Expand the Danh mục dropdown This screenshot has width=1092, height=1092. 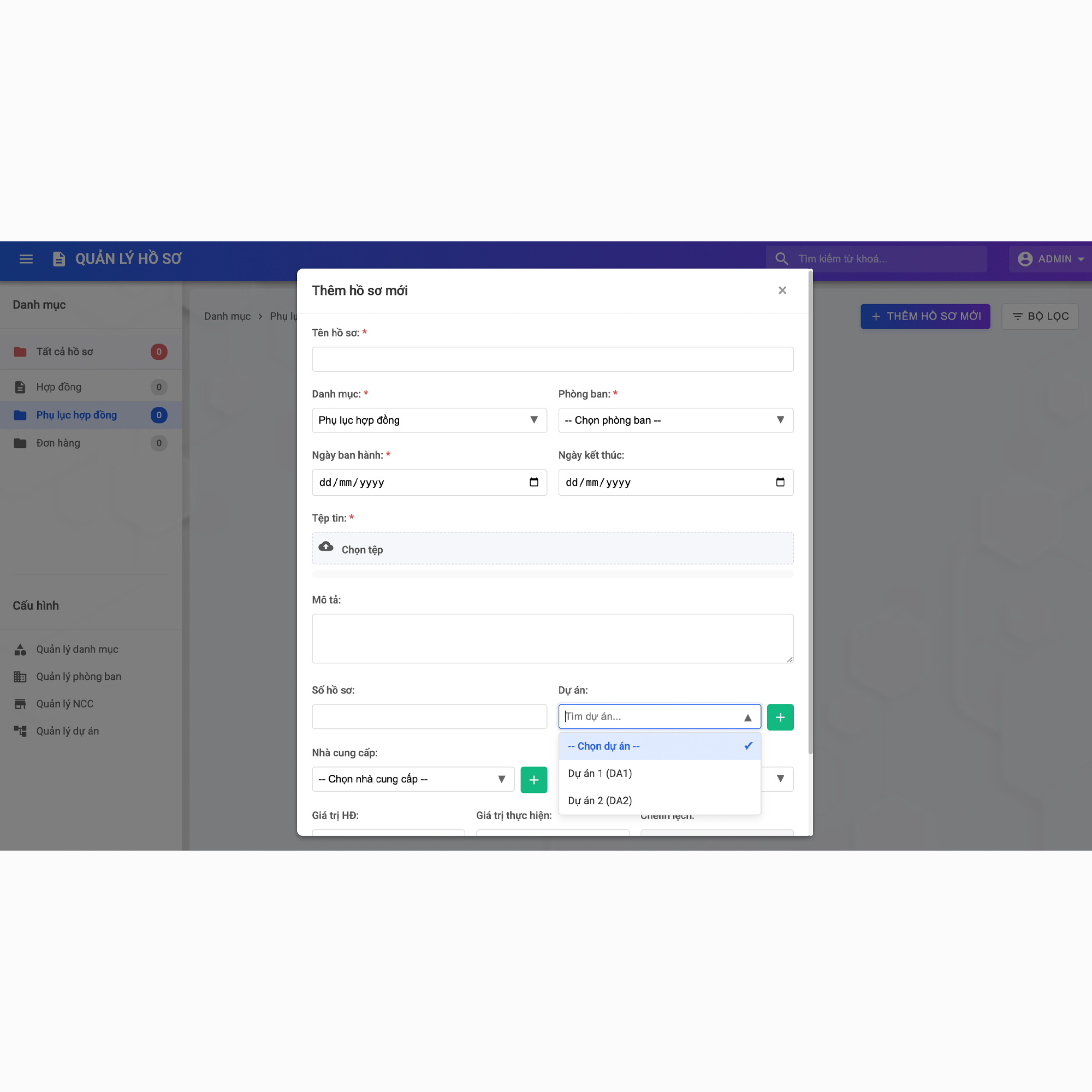tap(429, 420)
